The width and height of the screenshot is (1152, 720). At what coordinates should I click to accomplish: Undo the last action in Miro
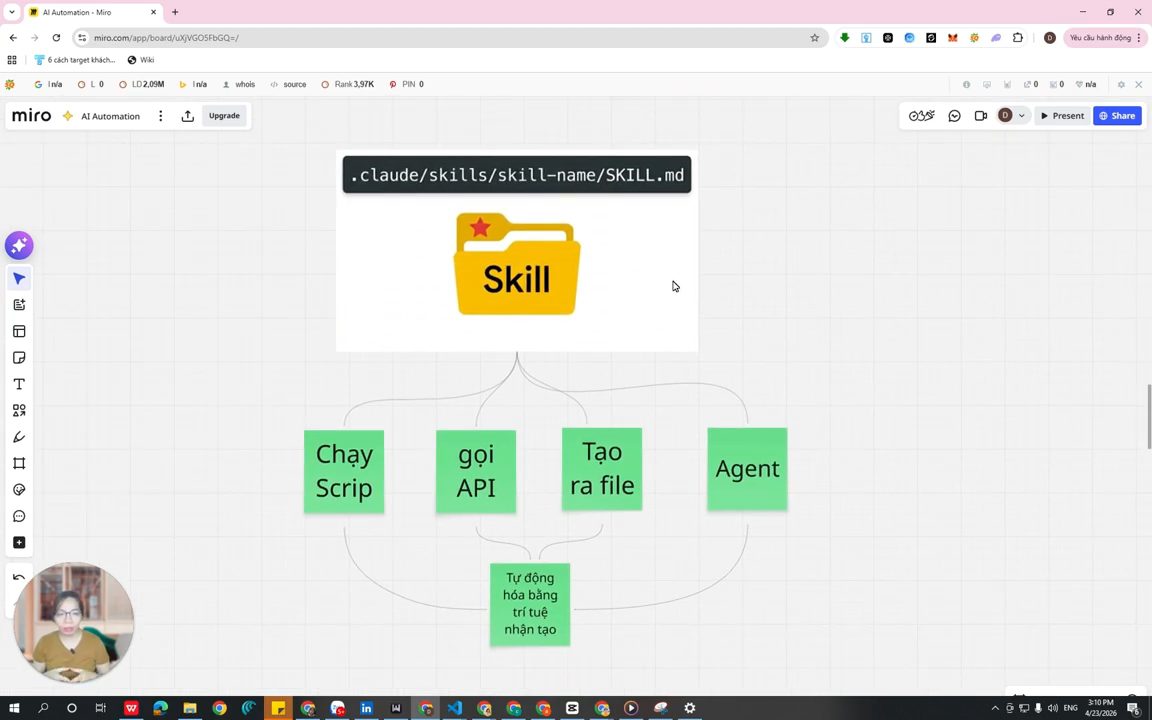pos(19,577)
